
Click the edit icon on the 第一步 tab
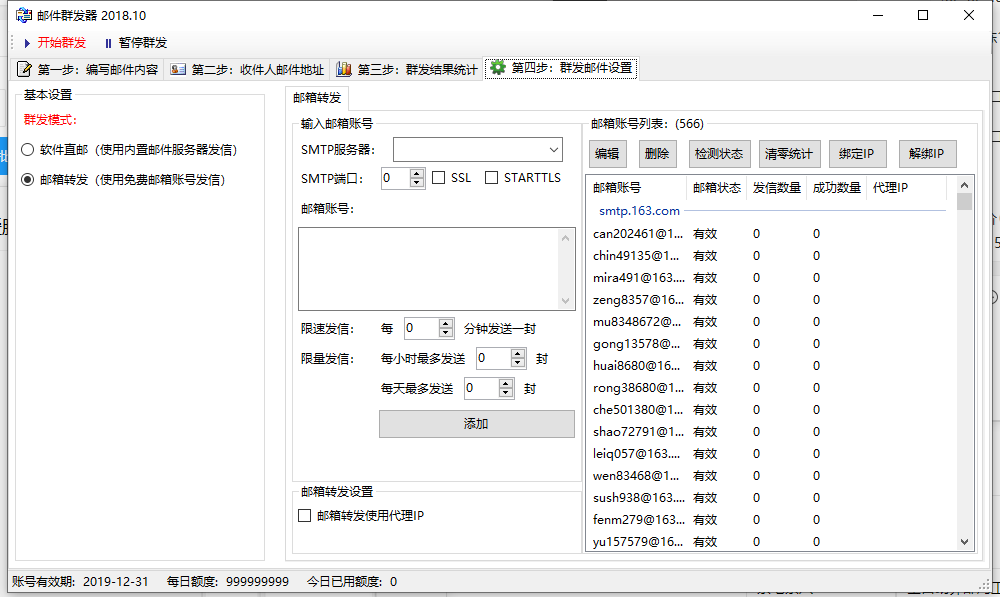(24, 69)
